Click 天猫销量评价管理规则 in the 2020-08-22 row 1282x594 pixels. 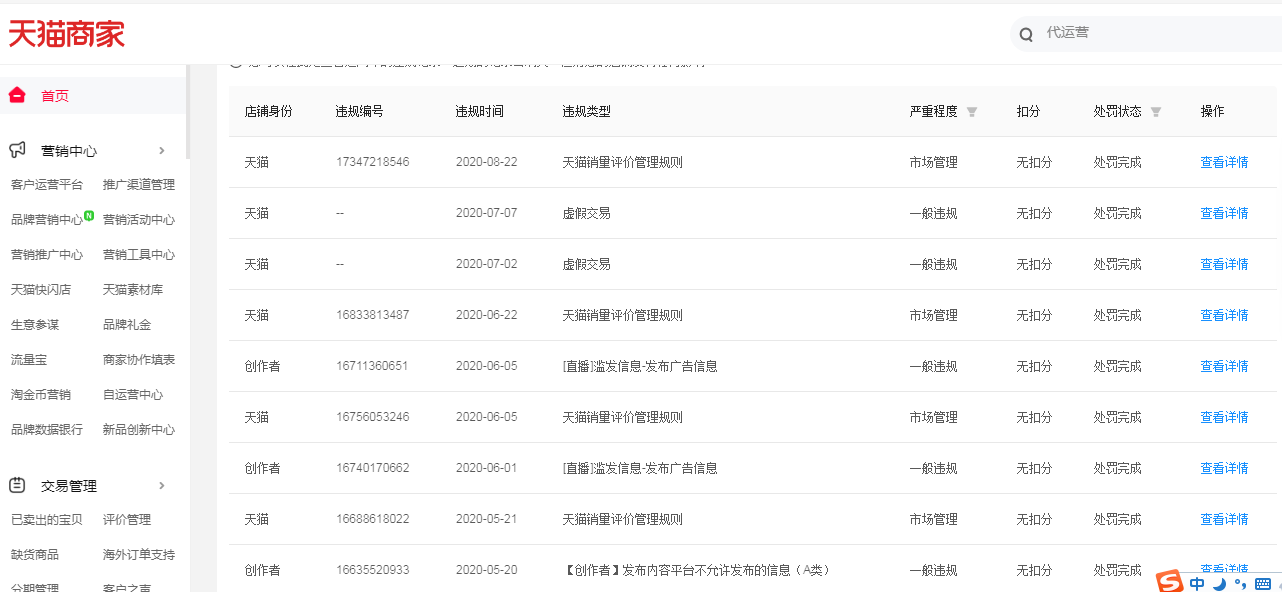pyautogui.click(x=623, y=162)
